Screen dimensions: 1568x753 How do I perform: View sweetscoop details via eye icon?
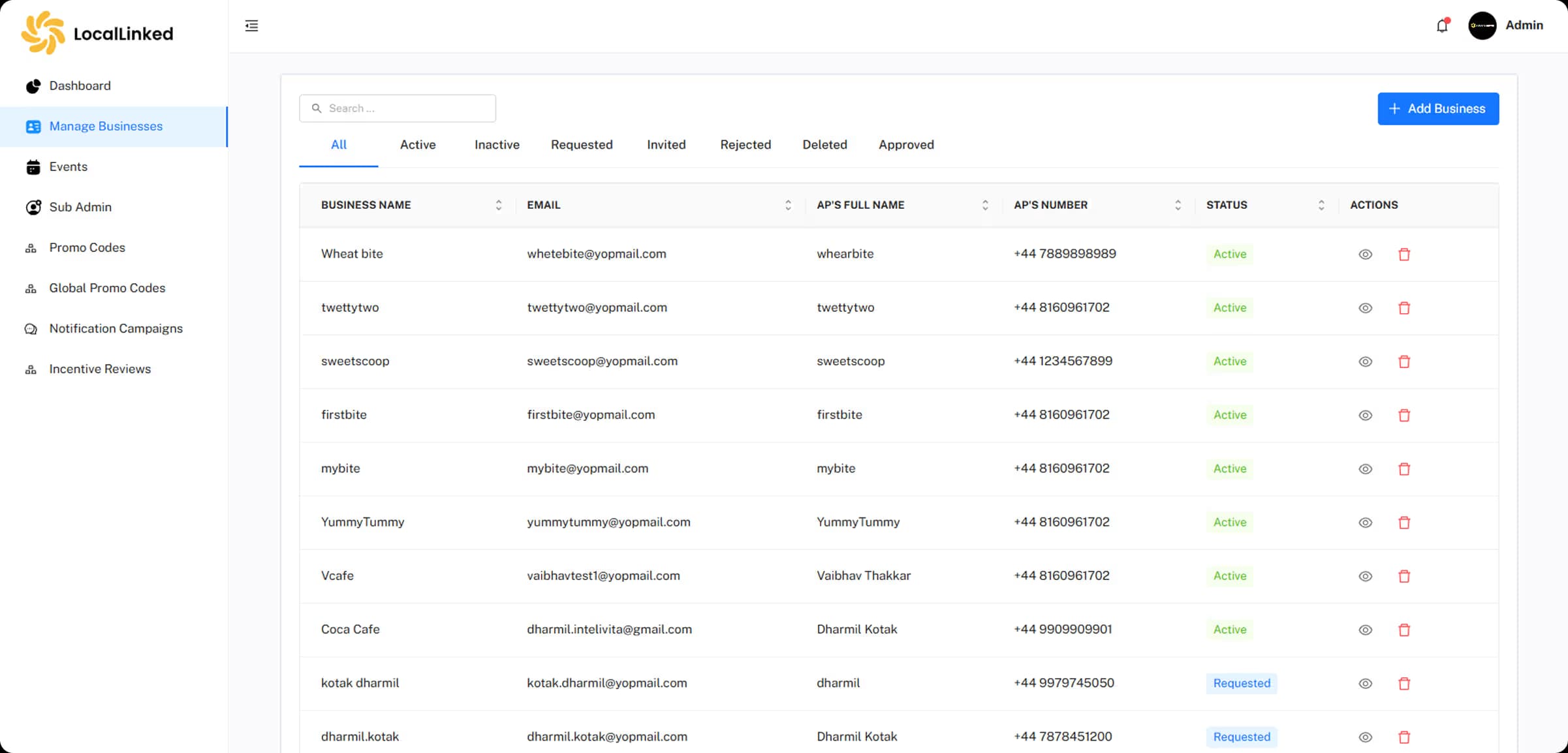pos(1365,361)
